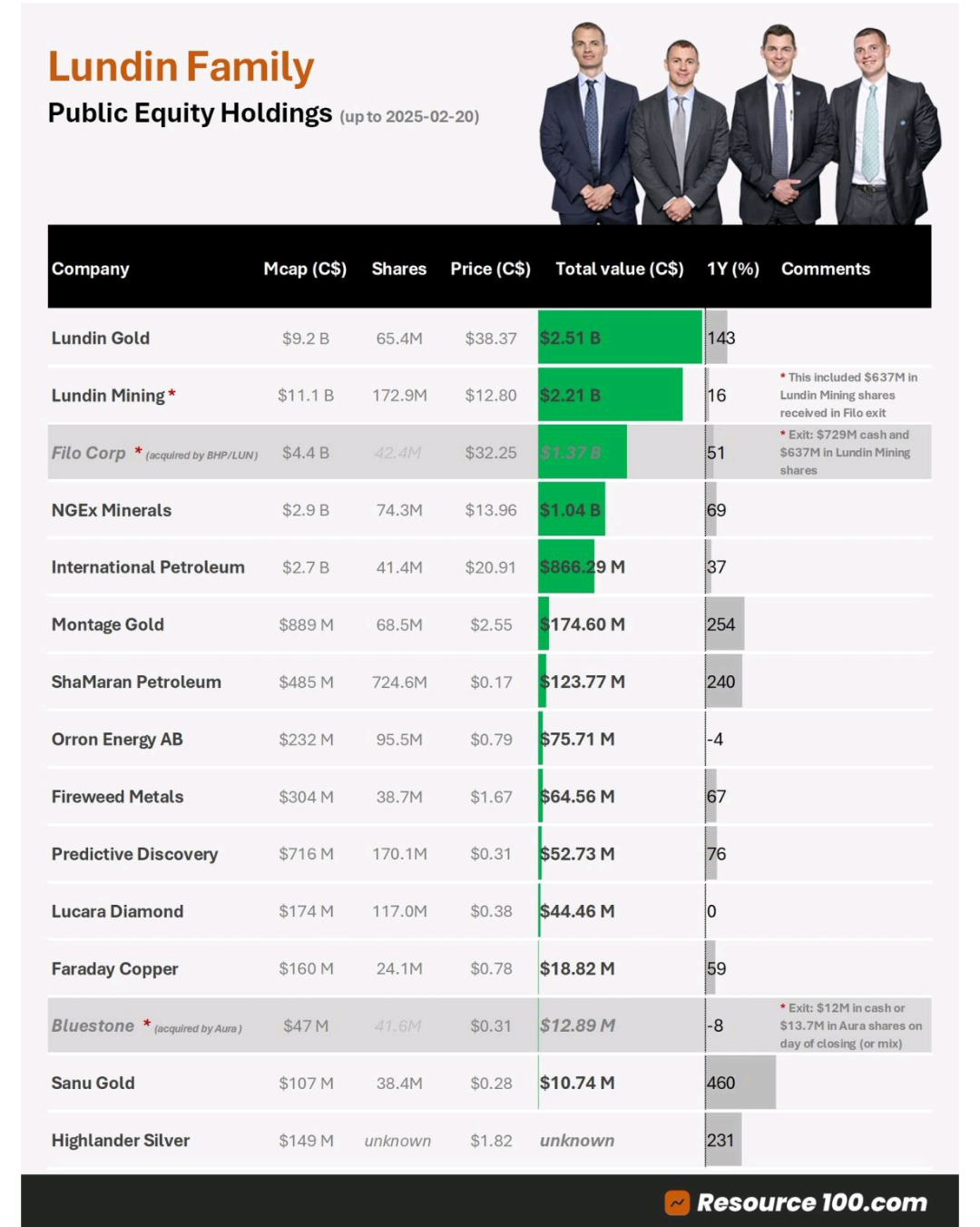Viewport: 980px width, 1227px height.
Task: Click the date note (up to 2025-02-20)
Action: pos(409,116)
